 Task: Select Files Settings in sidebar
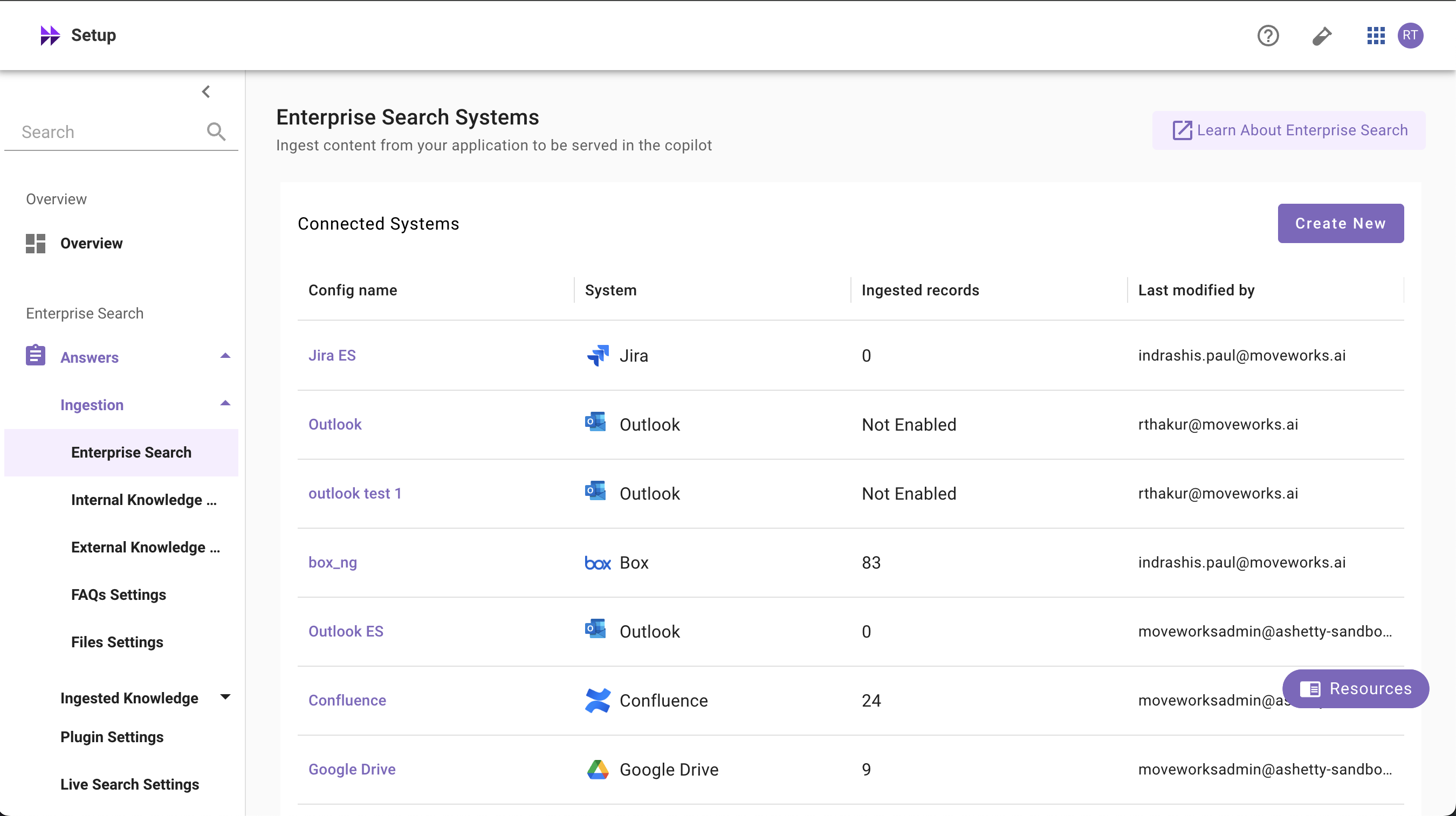[x=117, y=642]
